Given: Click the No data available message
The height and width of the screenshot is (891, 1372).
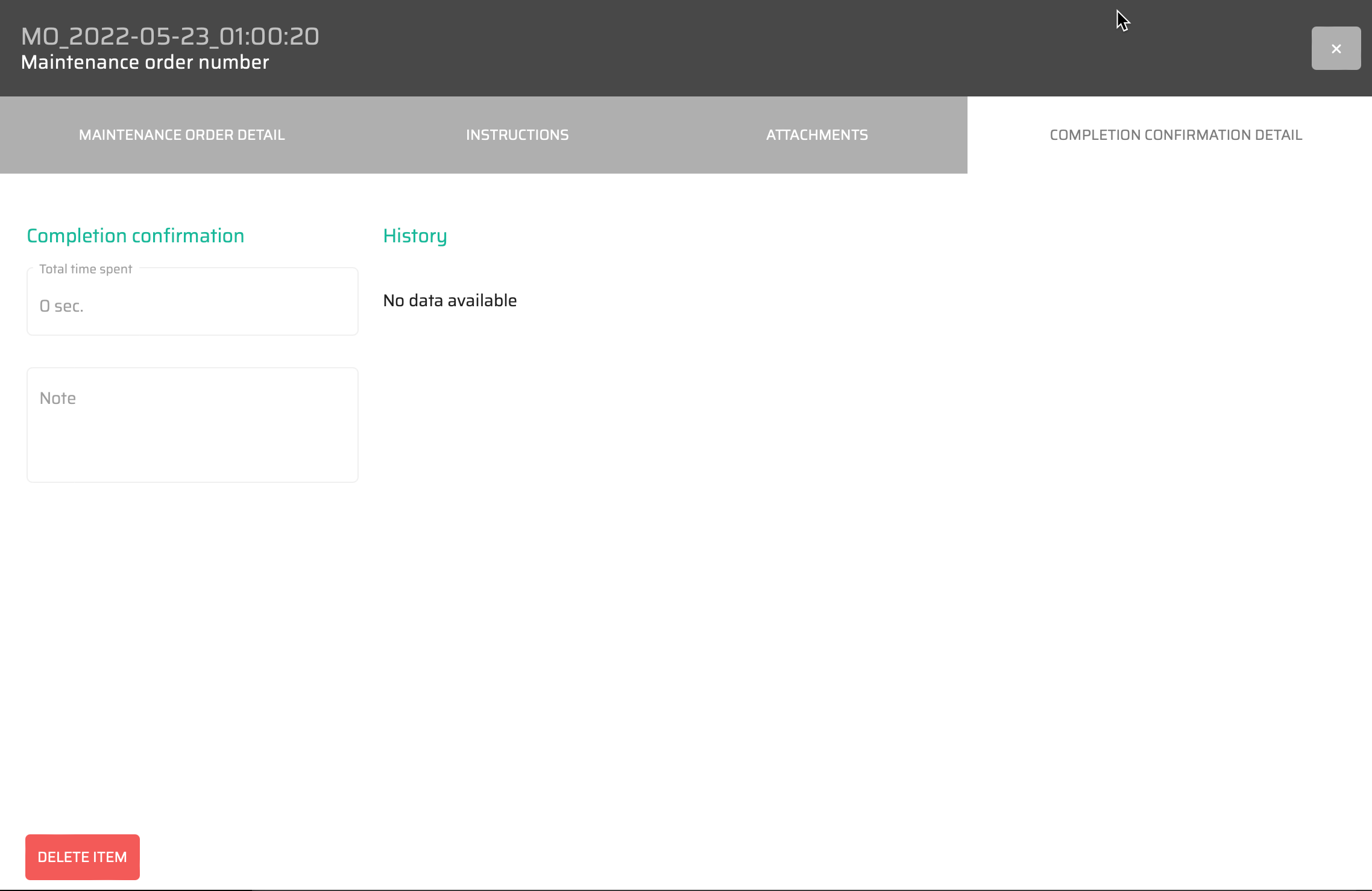Looking at the screenshot, I should pyautogui.click(x=450, y=300).
